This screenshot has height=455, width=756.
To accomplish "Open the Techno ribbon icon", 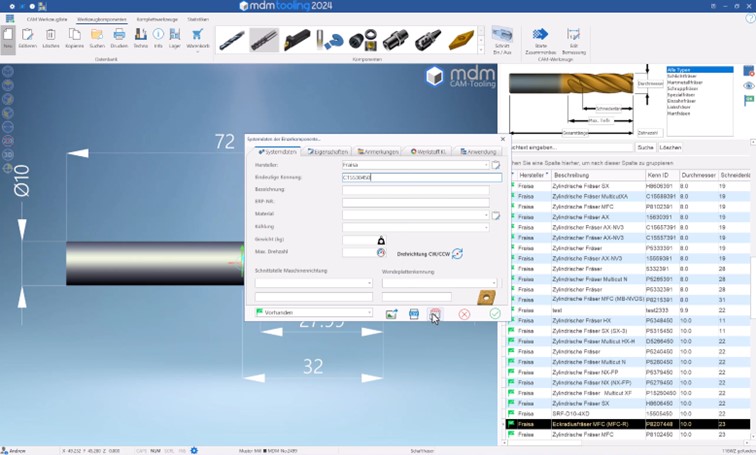I will click(x=140, y=38).
